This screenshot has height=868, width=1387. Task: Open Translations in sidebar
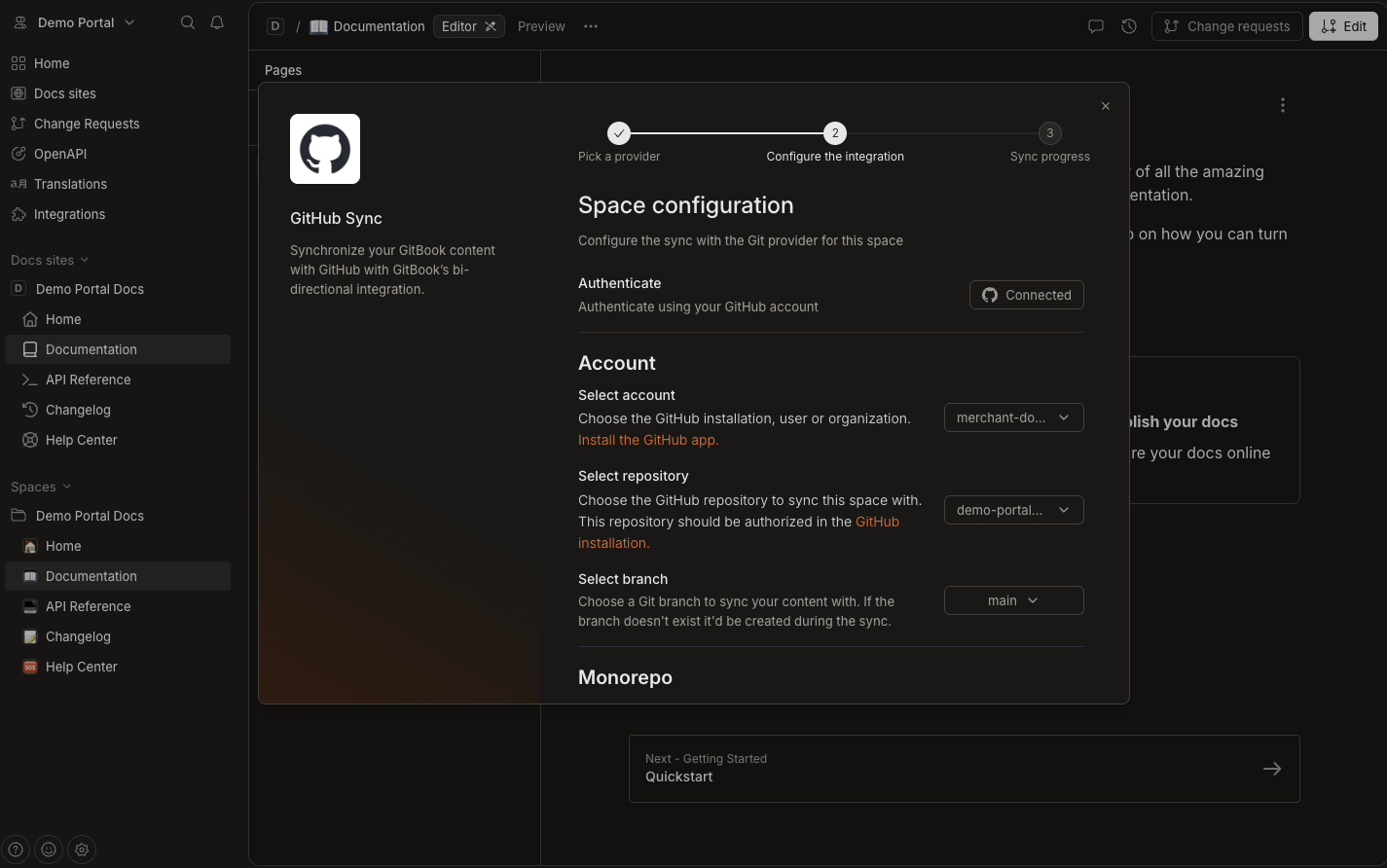tap(117, 184)
